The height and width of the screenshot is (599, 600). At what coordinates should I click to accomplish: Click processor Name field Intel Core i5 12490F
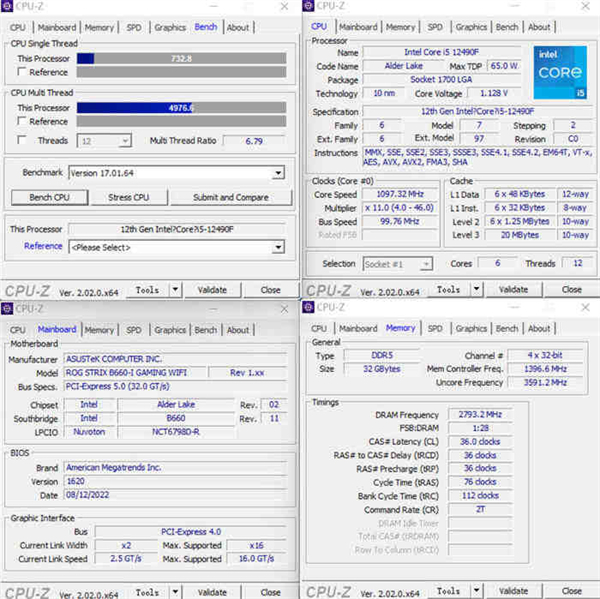tap(442, 52)
